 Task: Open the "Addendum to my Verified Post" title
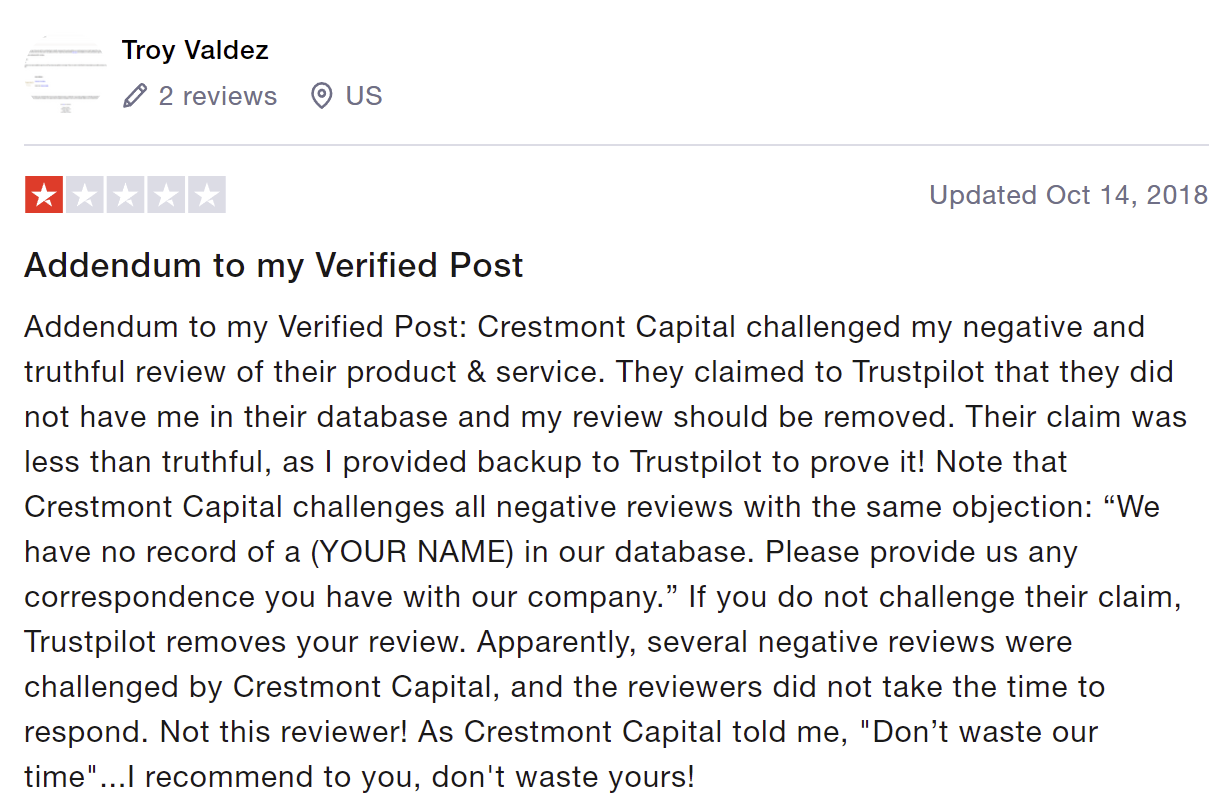pyautogui.click(x=274, y=265)
